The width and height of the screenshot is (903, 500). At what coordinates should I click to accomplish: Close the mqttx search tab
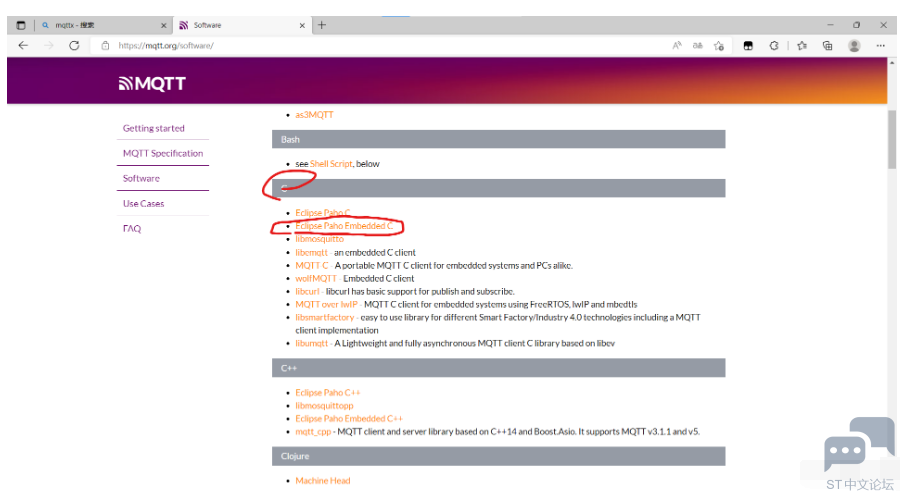[164, 25]
